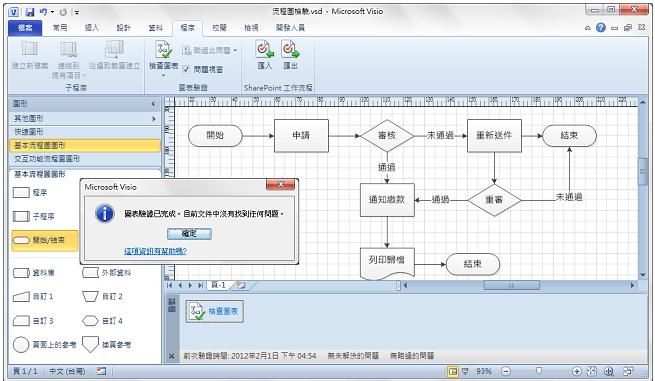The width and height of the screenshot is (655, 381).
Task: Click the Redo icon in quick access toolbar
Action: 63,12
